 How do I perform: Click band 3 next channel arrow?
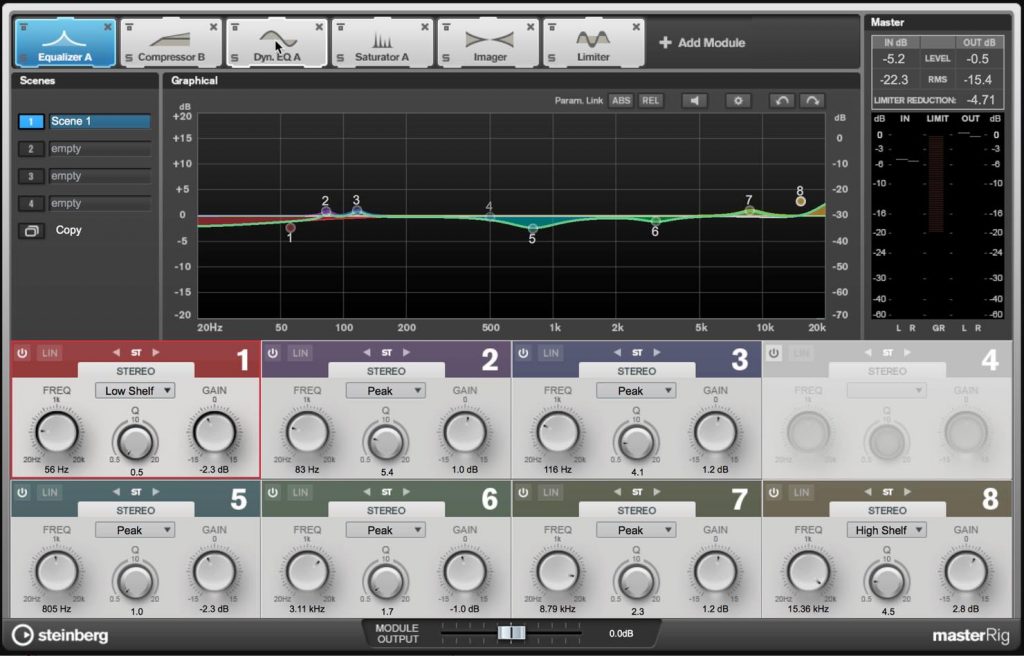(656, 352)
